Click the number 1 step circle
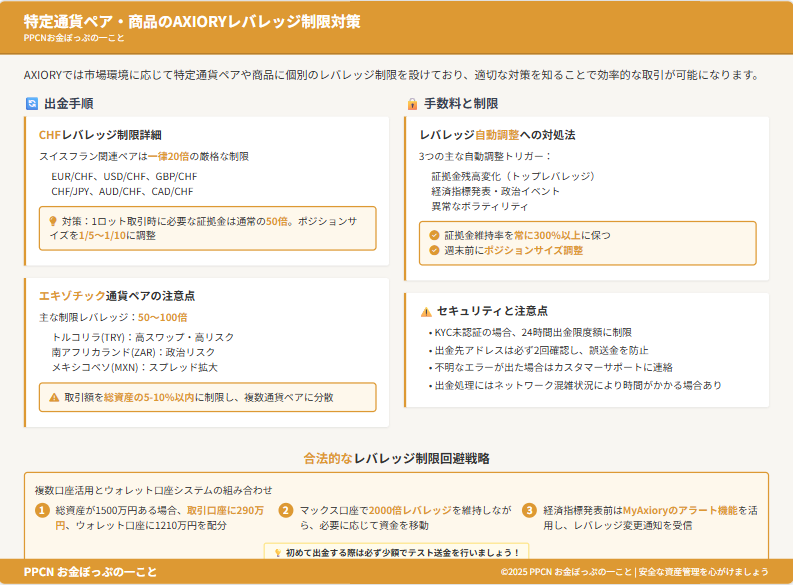Screen dimensions: 793x585 tap(42, 510)
